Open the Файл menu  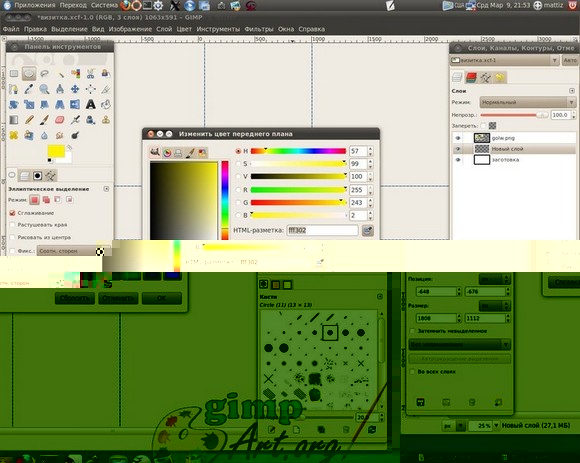(11, 29)
